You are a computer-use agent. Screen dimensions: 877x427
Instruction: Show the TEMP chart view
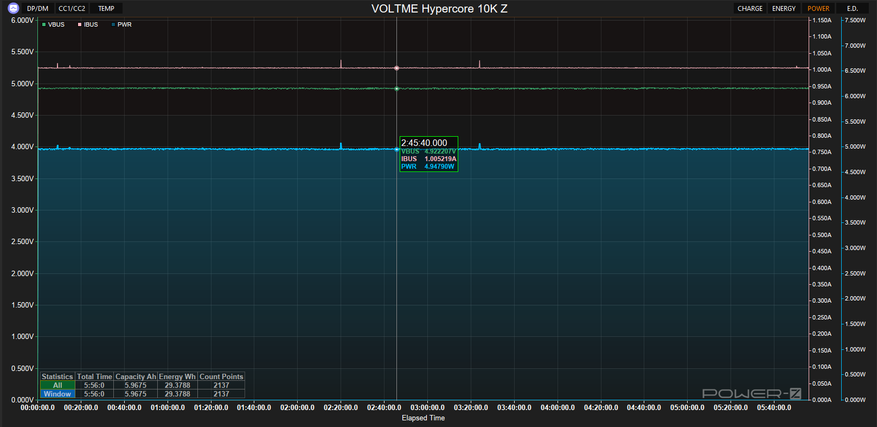pos(107,8)
